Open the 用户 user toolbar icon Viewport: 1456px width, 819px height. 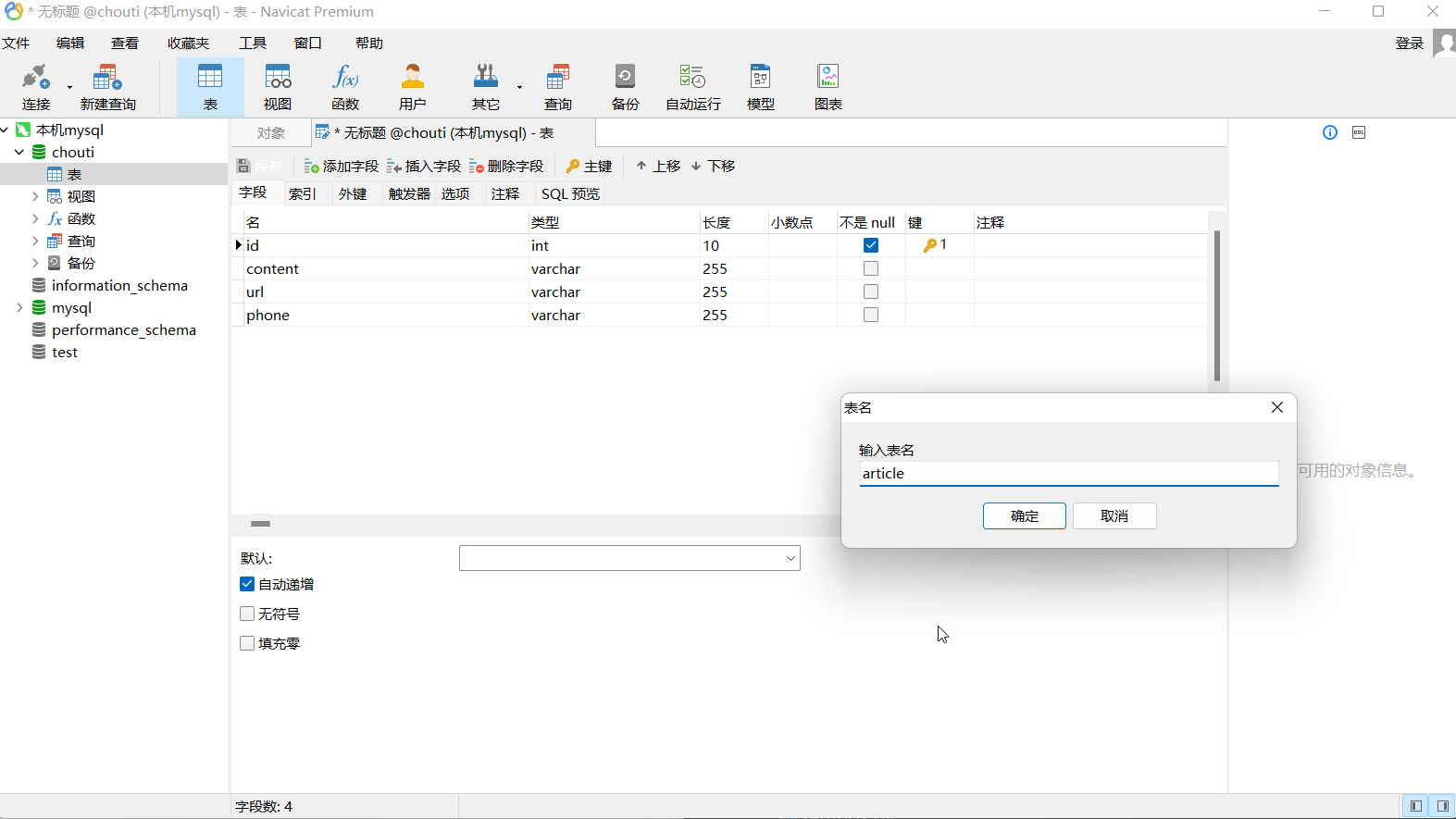tap(413, 87)
